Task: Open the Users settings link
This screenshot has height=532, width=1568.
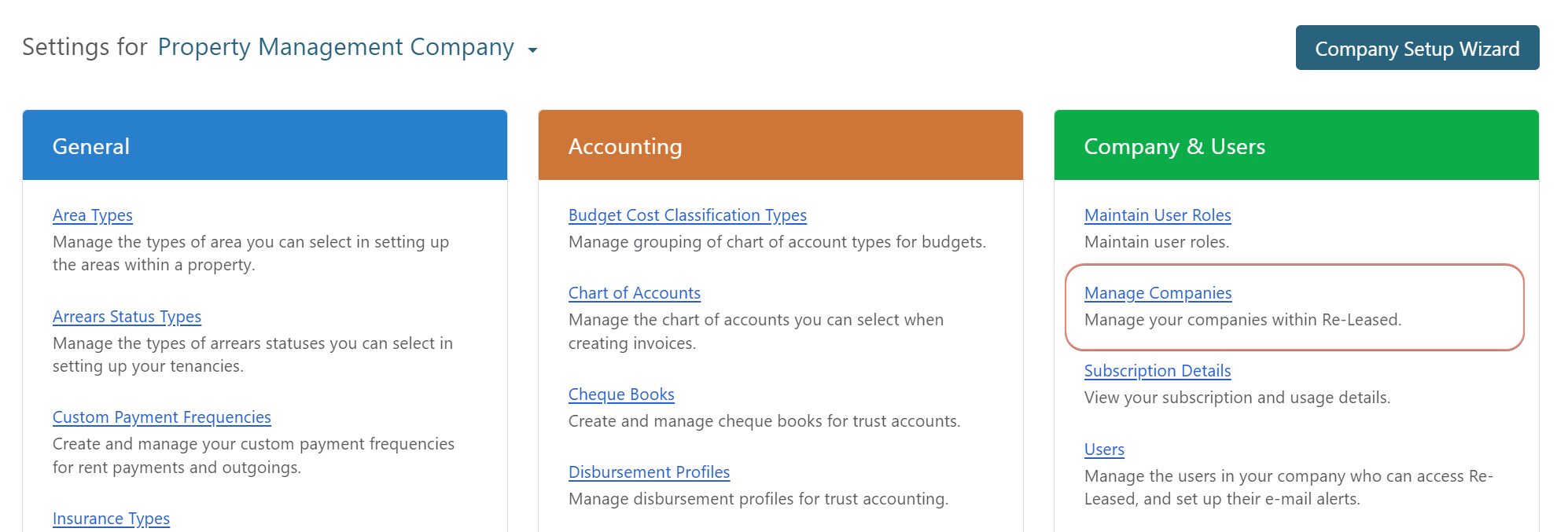Action: pos(1104,449)
